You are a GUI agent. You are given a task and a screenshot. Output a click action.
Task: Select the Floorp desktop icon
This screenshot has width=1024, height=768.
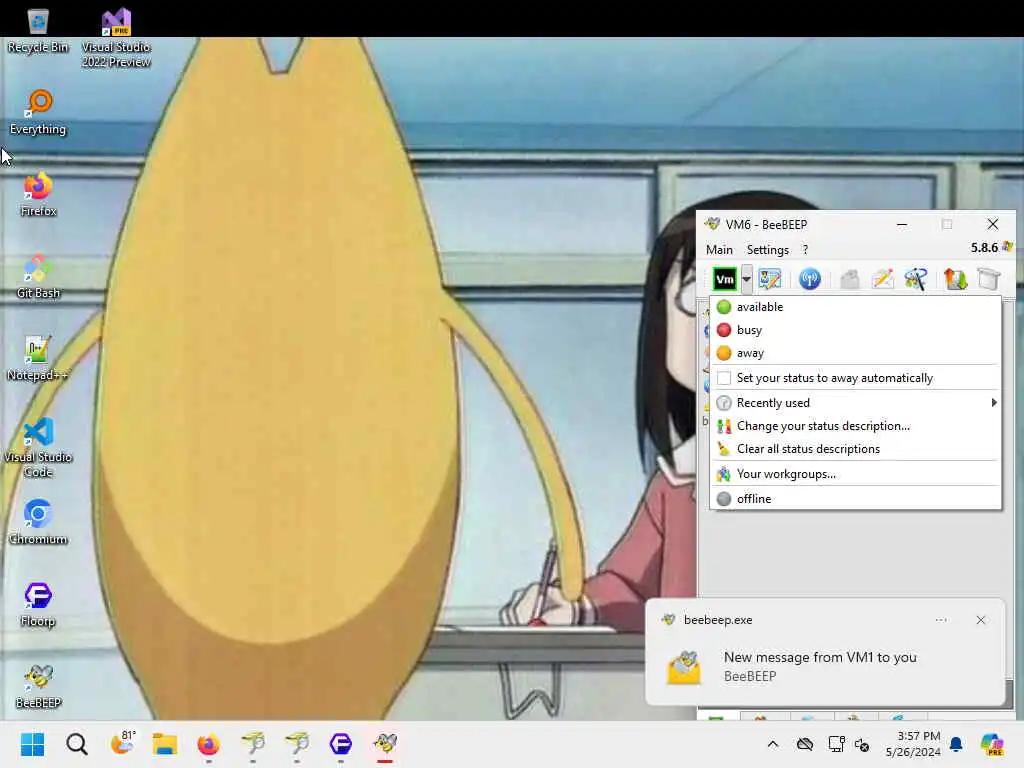click(38, 604)
